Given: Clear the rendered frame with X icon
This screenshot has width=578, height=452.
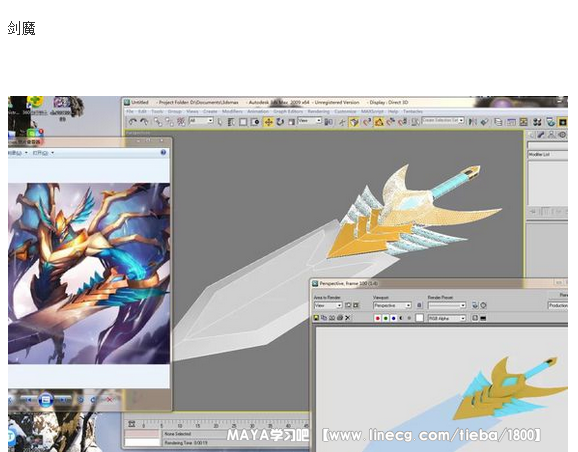Looking at the screenshot, I should [348, 317].
